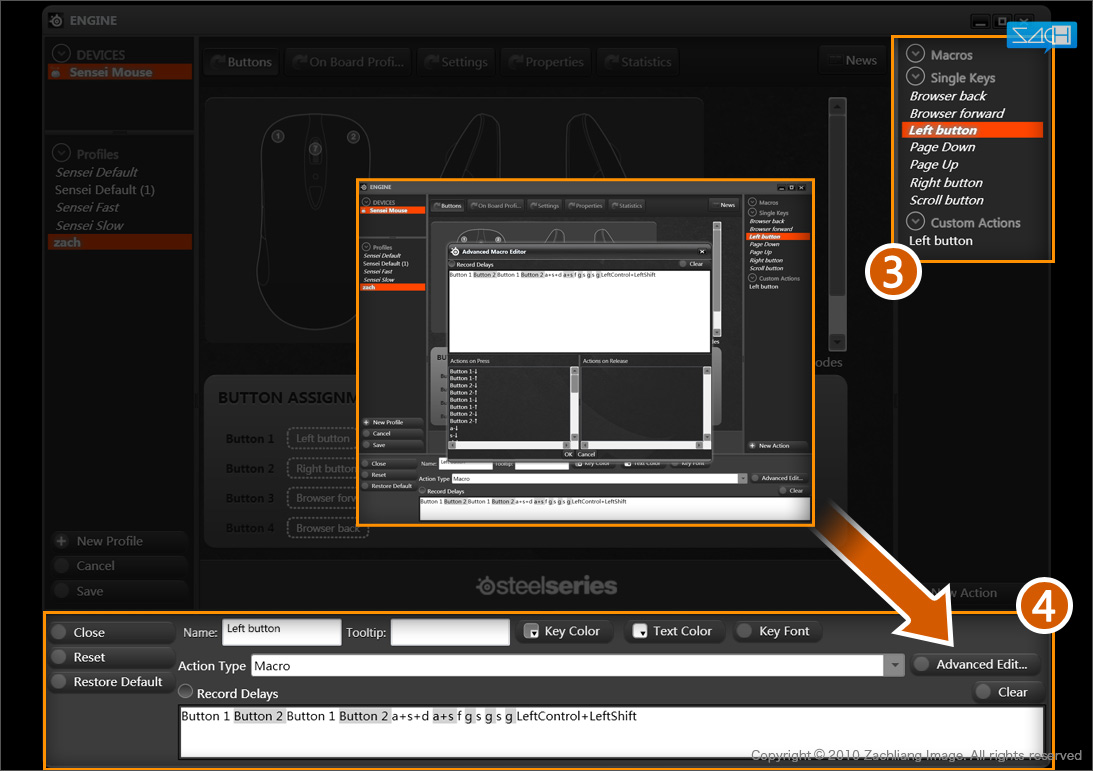Select Scroll button in the Single Keys list

coord(947,200)
